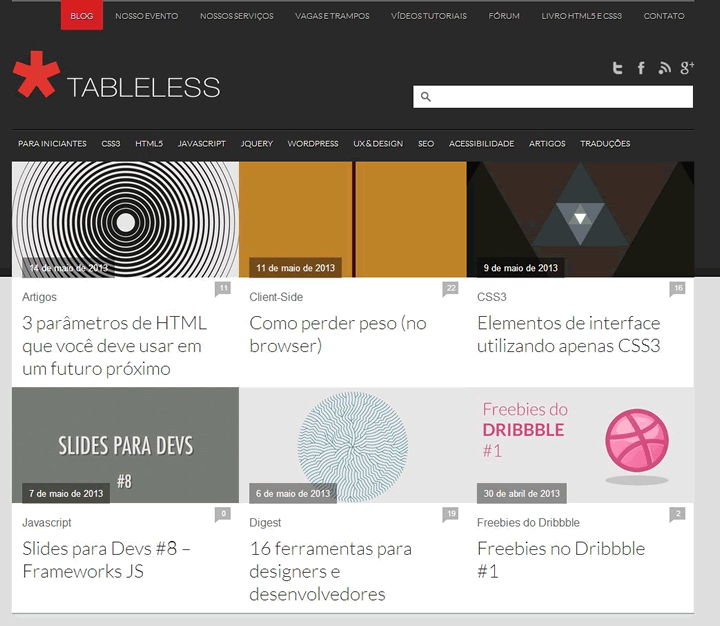Open the Twitter social icon
This screenshot has height=626, width=720.
pos(618,68)
